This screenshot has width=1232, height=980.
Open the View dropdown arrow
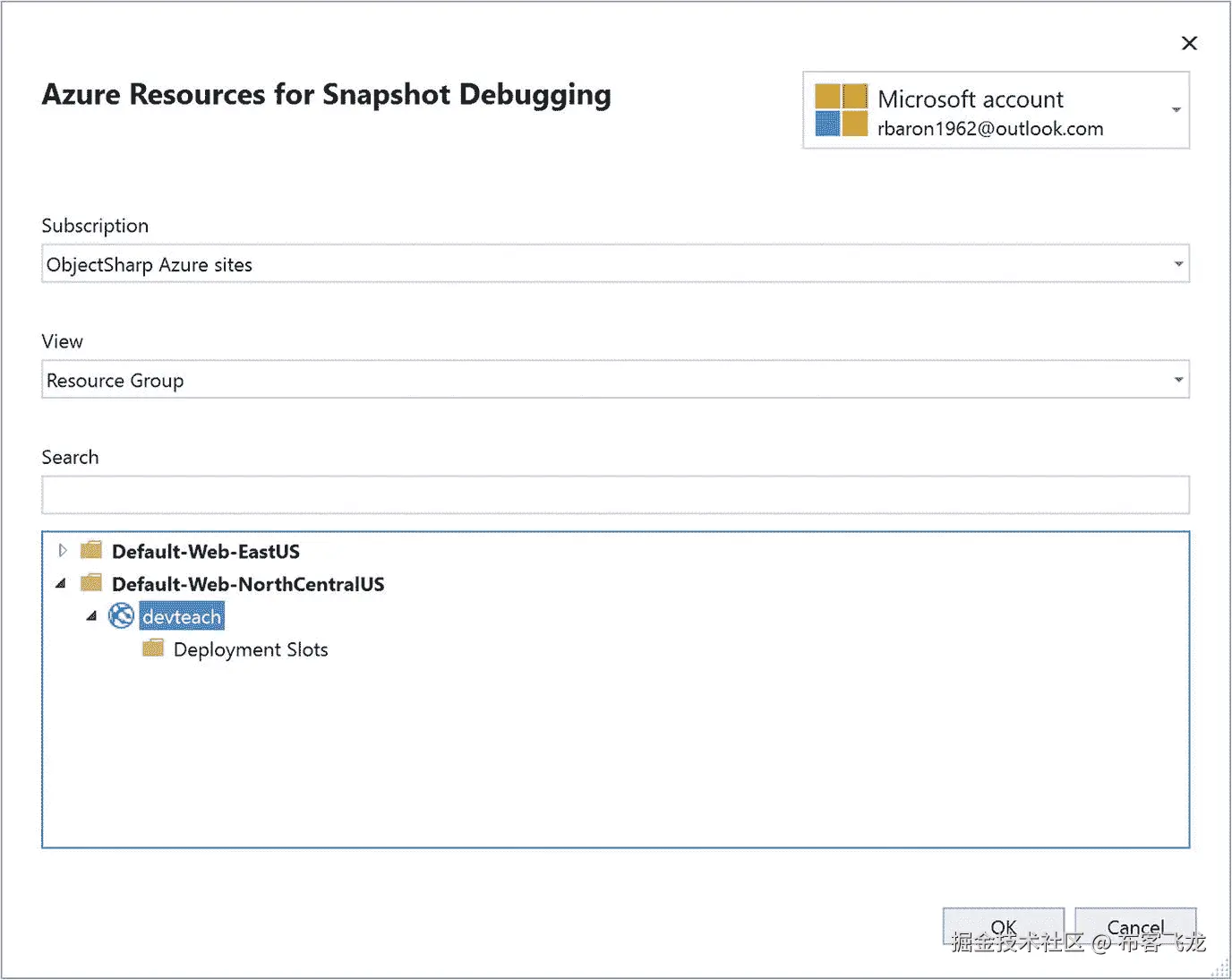(1178, 380)
